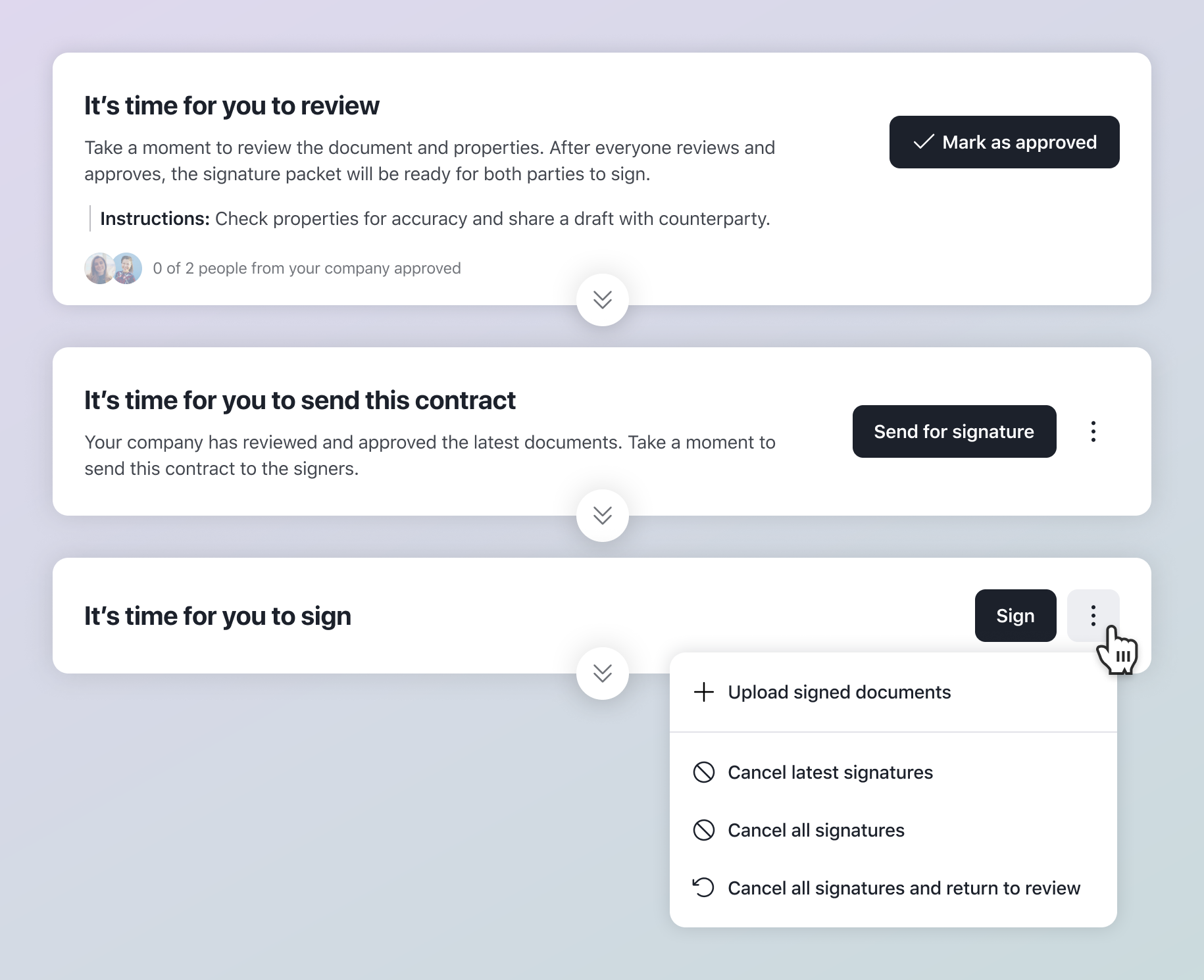Click the Send for signature button
This screenshot has height=980, width=1204.
(x=954, y=431)
